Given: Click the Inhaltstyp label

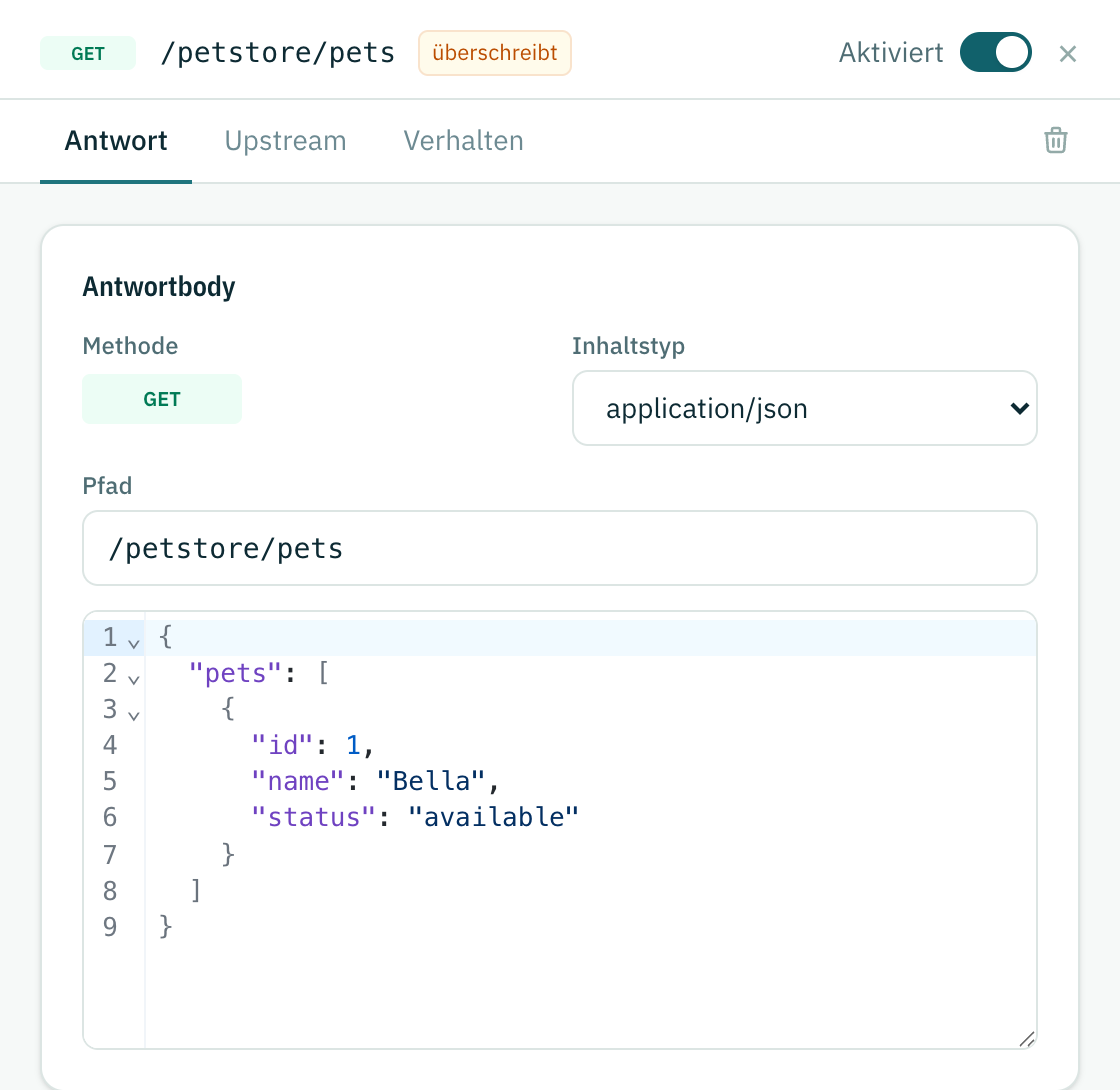Looking at the screenshot, I should click(628, 346).
